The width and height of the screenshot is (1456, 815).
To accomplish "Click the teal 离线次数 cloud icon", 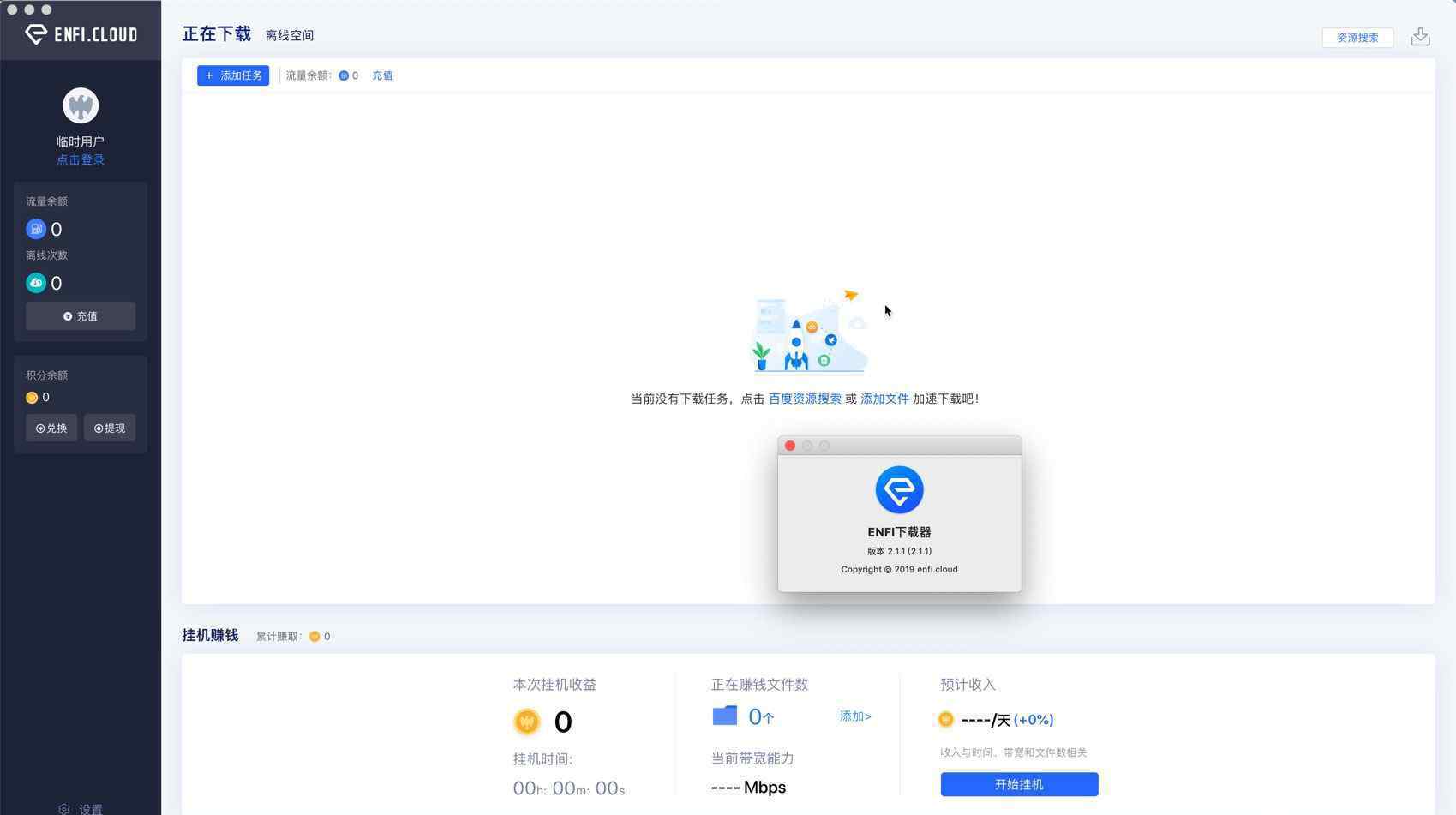I will pyautogui.click(x=36, y=283).
